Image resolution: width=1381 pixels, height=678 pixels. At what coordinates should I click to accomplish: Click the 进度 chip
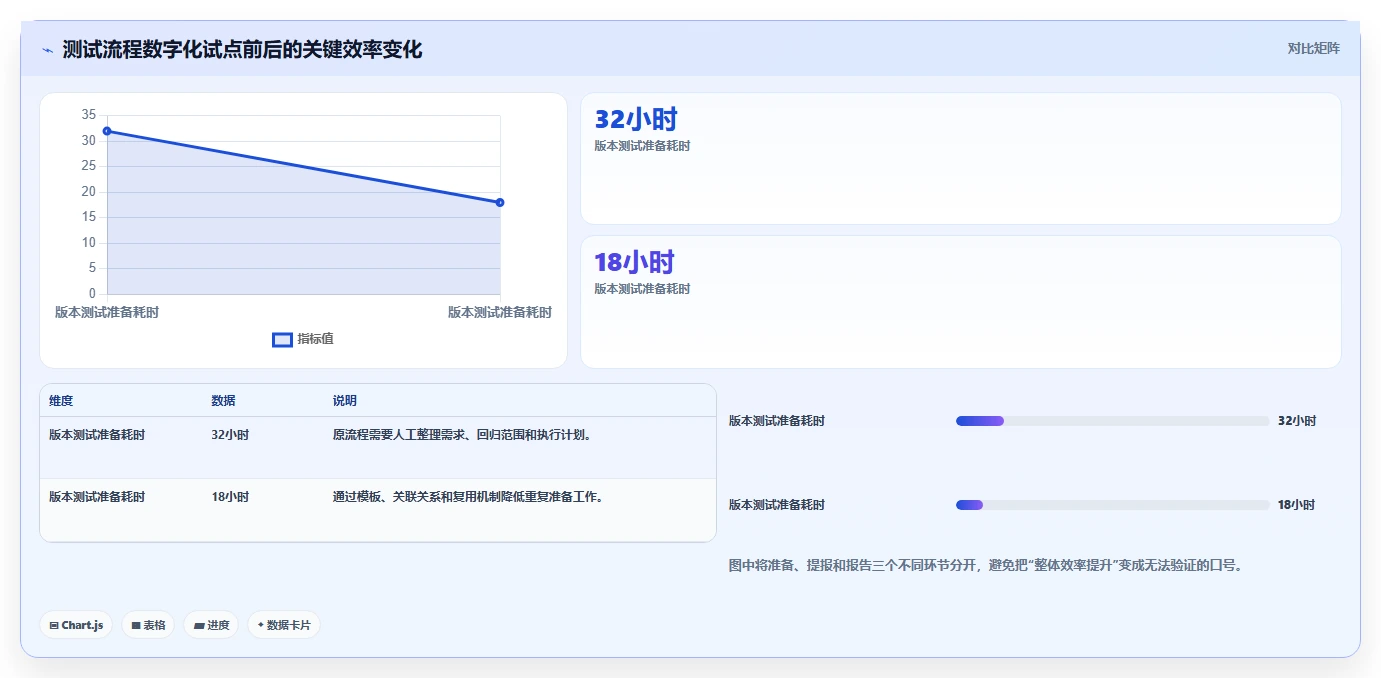(211, 625)
